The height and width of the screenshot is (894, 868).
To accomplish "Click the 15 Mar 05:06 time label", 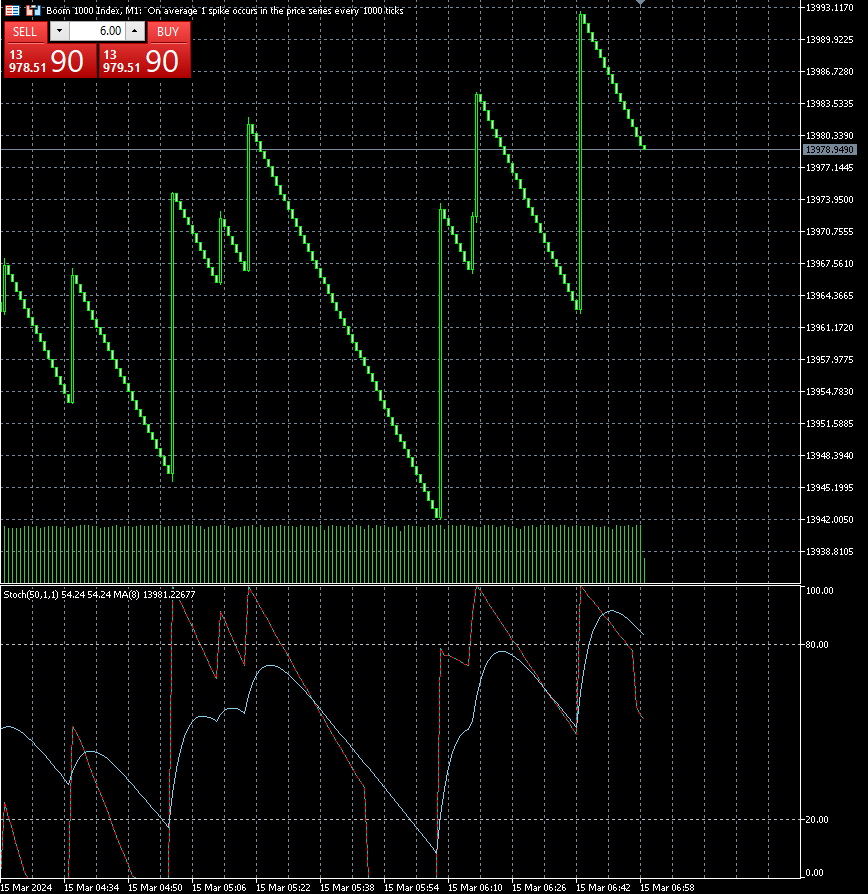I will tap(219, 887).
